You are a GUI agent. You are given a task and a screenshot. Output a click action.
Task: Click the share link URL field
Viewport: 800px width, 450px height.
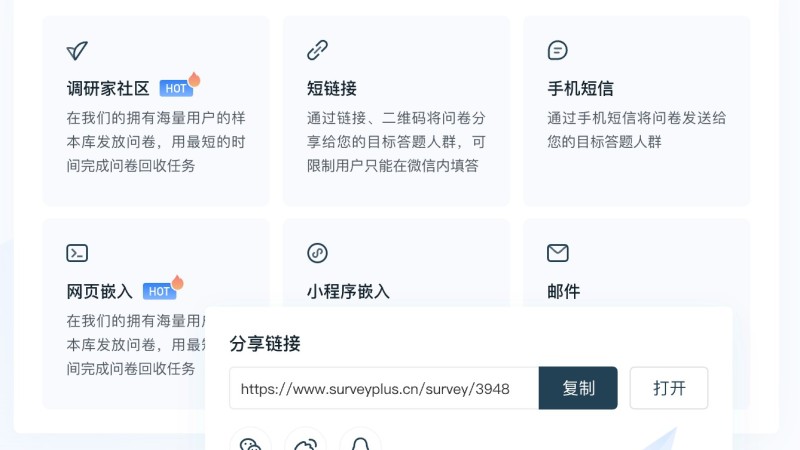point(384,388)
